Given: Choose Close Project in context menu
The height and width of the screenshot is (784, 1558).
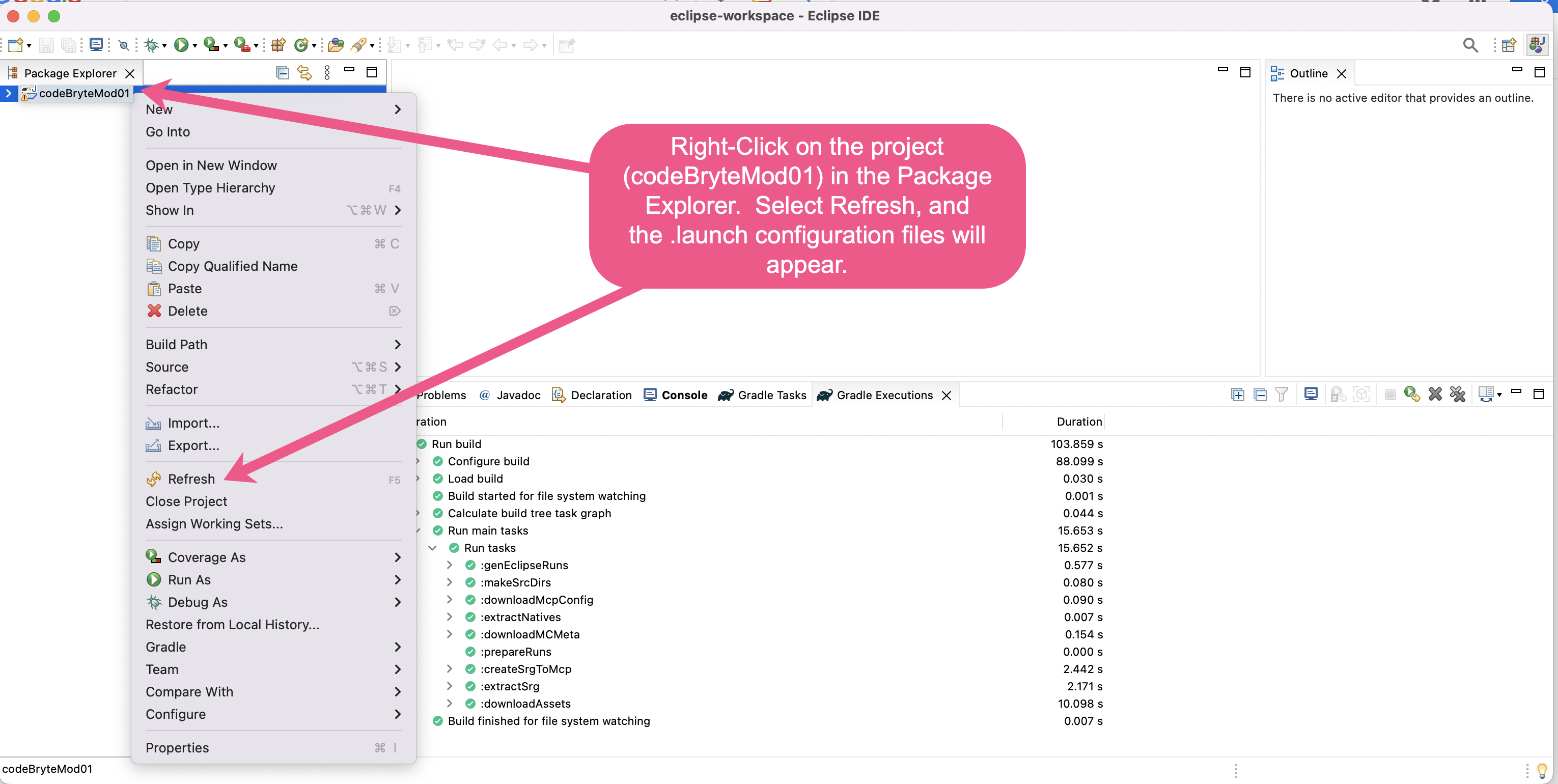Looking at the screenshot, I should [186, 501].
